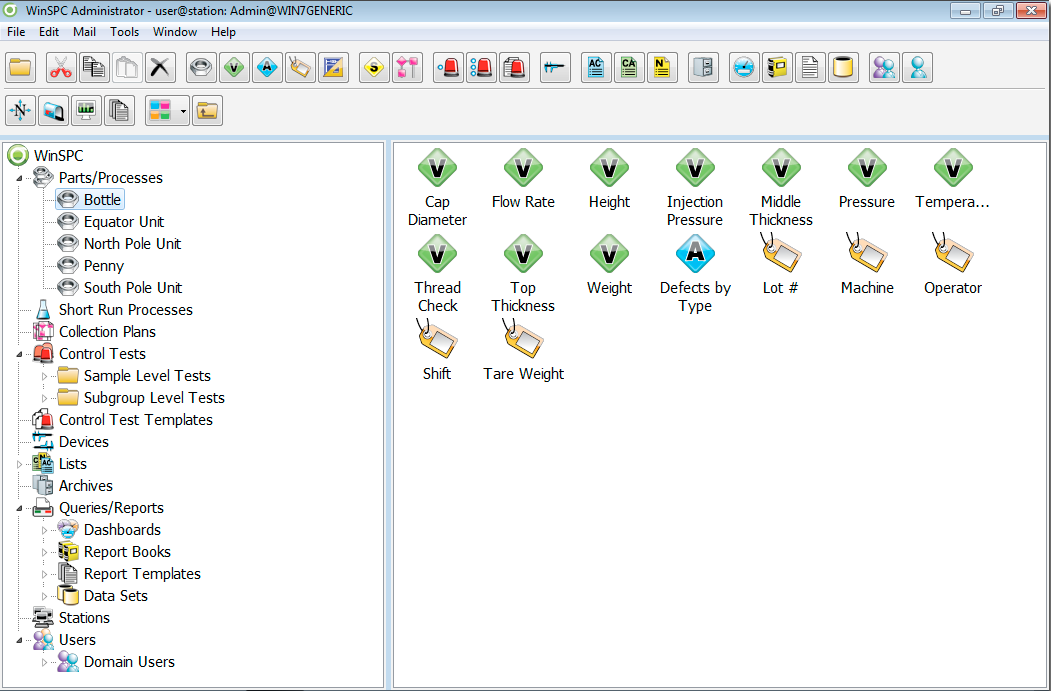The width and height of the screenshot is (1051, 691).
Task: Click the red scissors Cut button
Action: tap(61, 68)
